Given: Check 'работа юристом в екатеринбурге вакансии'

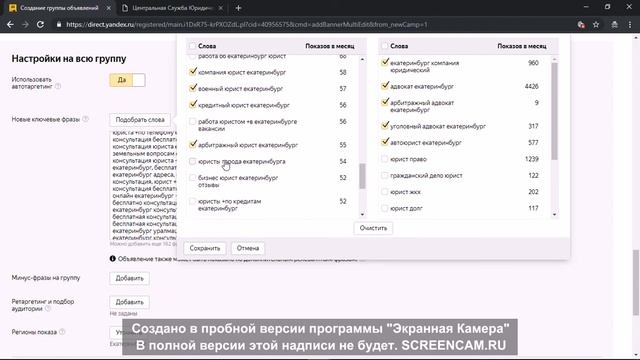Looking at the screenshot, I should click(x=193, y=121).
